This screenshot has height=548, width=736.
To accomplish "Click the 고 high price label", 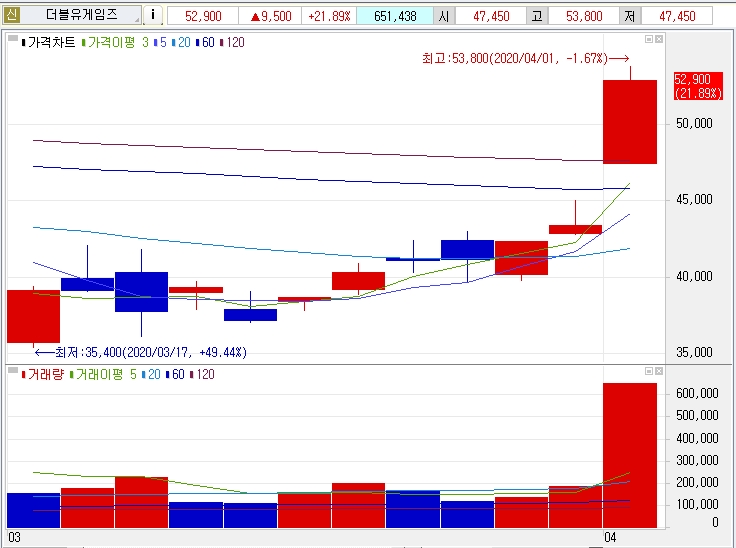I will (537, 16).
